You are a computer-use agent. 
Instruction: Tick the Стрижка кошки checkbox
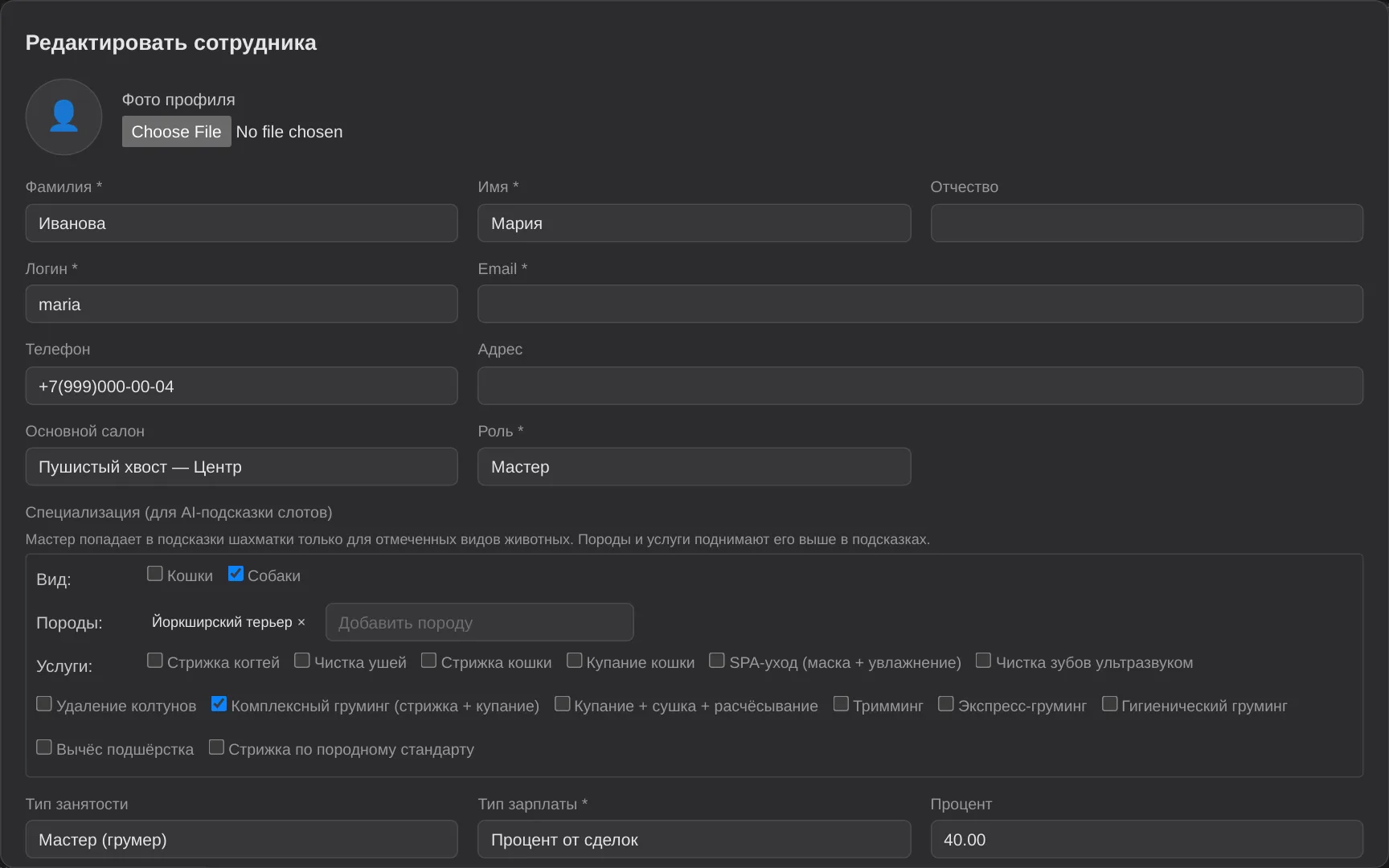click(429, 661)
